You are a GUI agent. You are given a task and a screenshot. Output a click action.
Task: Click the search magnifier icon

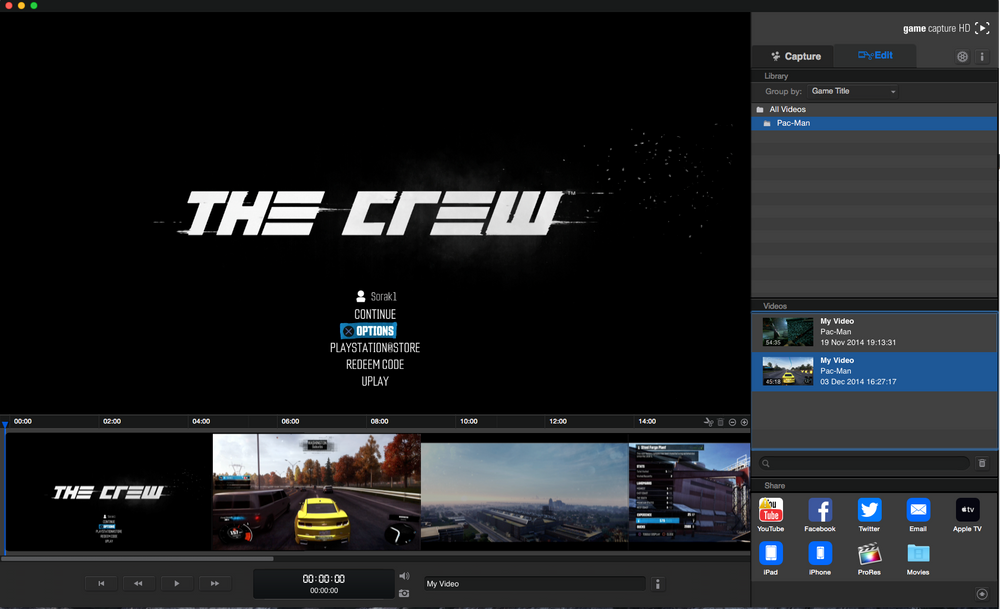tap(765, 464)
